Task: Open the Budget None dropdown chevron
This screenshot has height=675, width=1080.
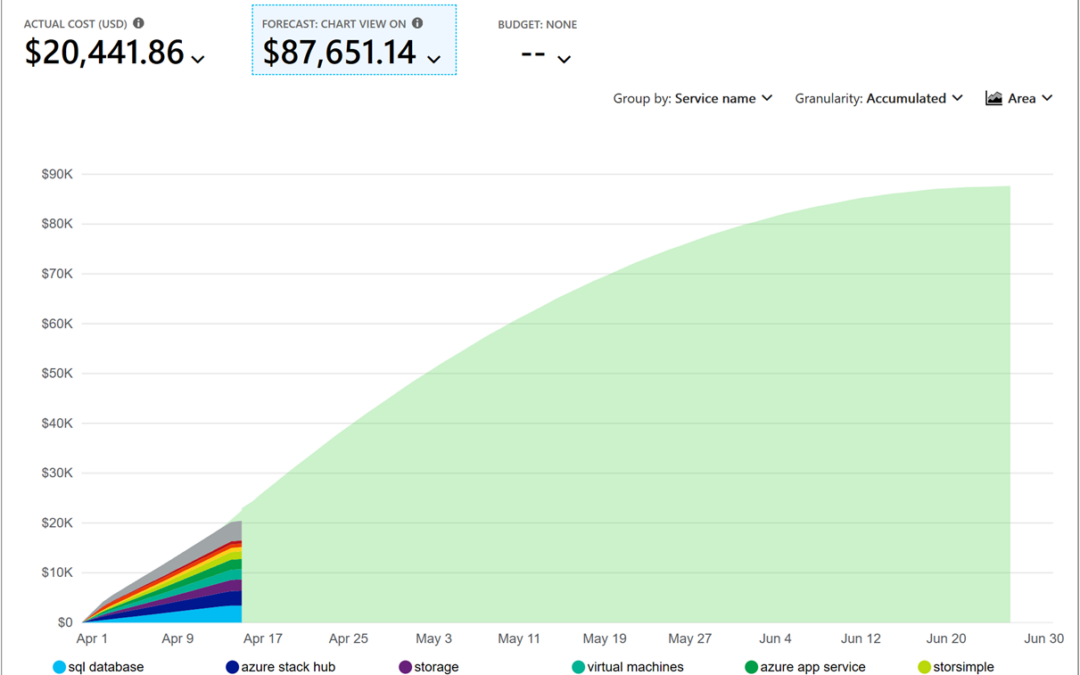Action: click(563, 59)
